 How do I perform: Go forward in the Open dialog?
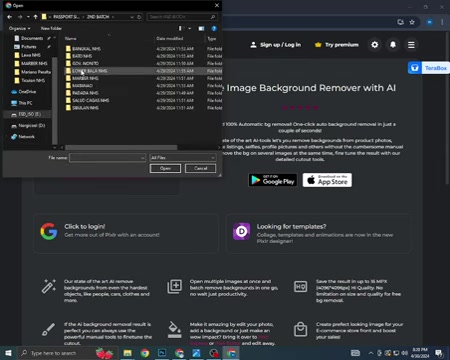20,17
